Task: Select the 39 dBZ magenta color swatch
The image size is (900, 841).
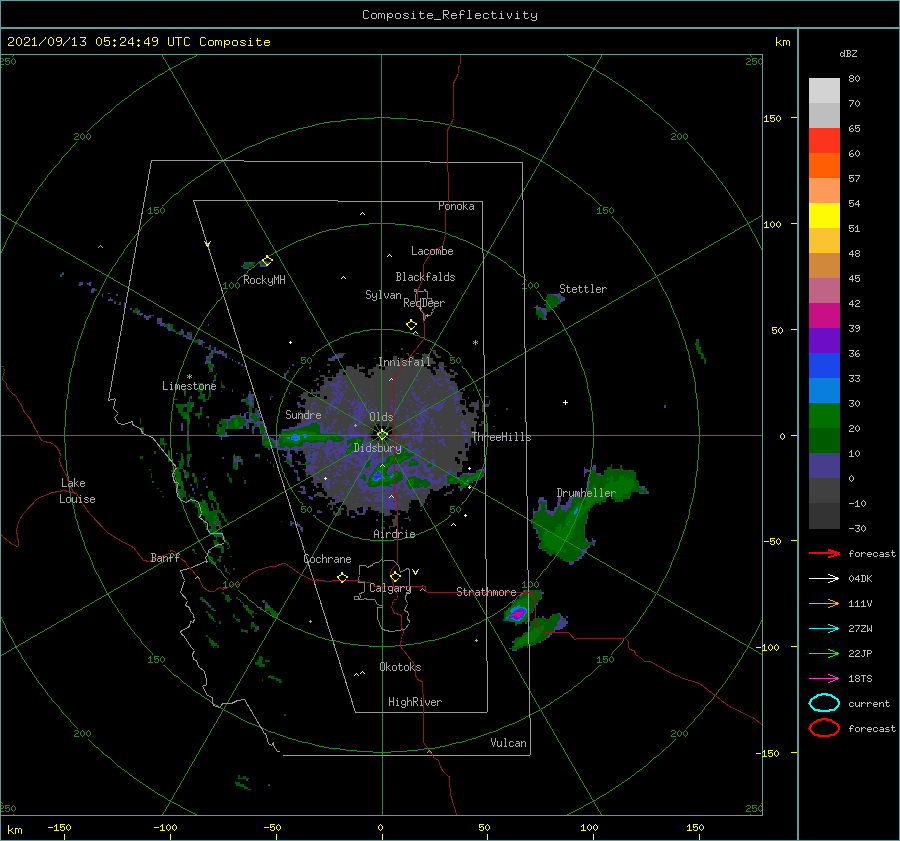Action: (824, 315)
